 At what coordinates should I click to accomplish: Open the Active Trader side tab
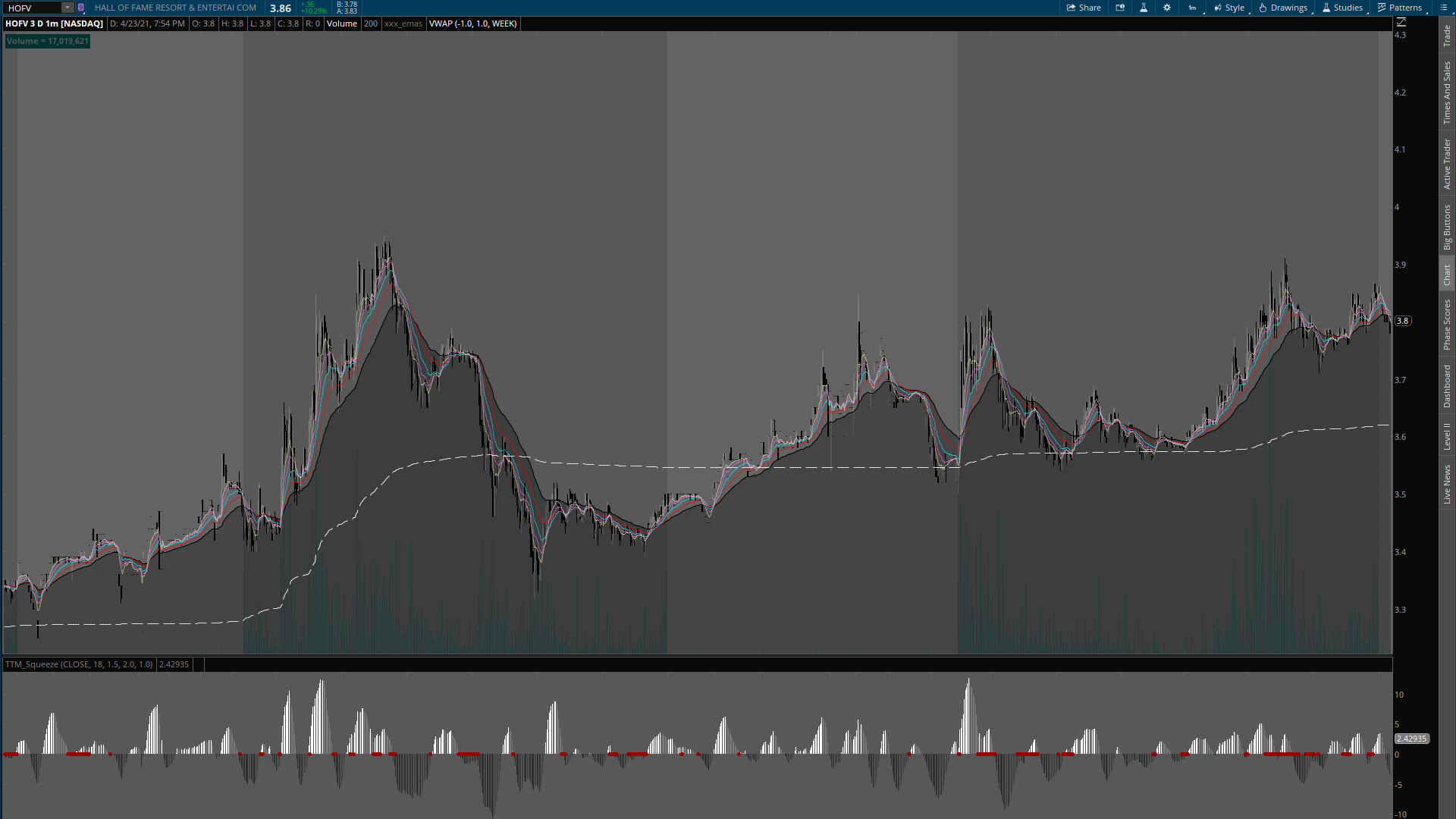tap(1447, 164)
